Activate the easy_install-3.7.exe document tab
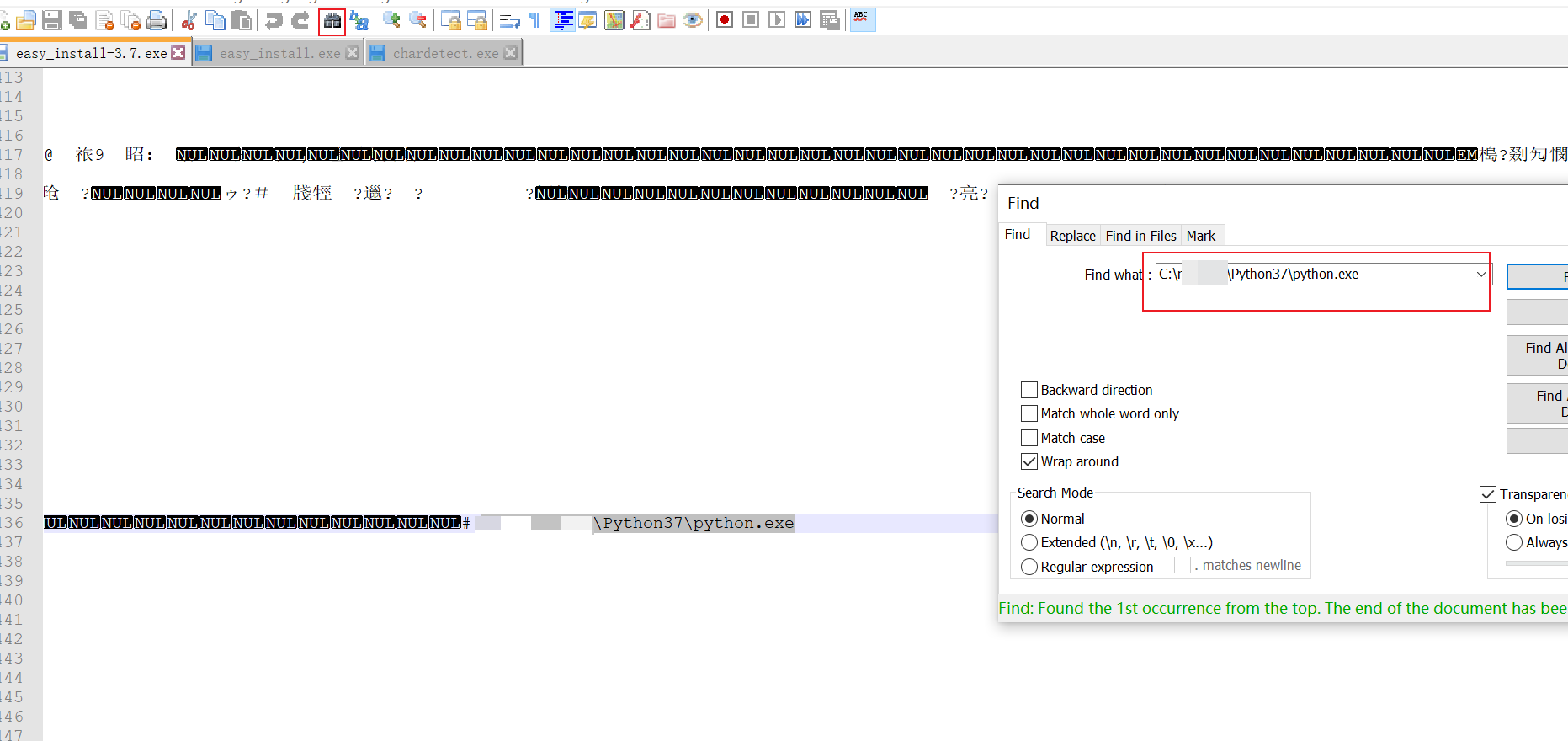The image size is (1568, 741). click(91, 53)
